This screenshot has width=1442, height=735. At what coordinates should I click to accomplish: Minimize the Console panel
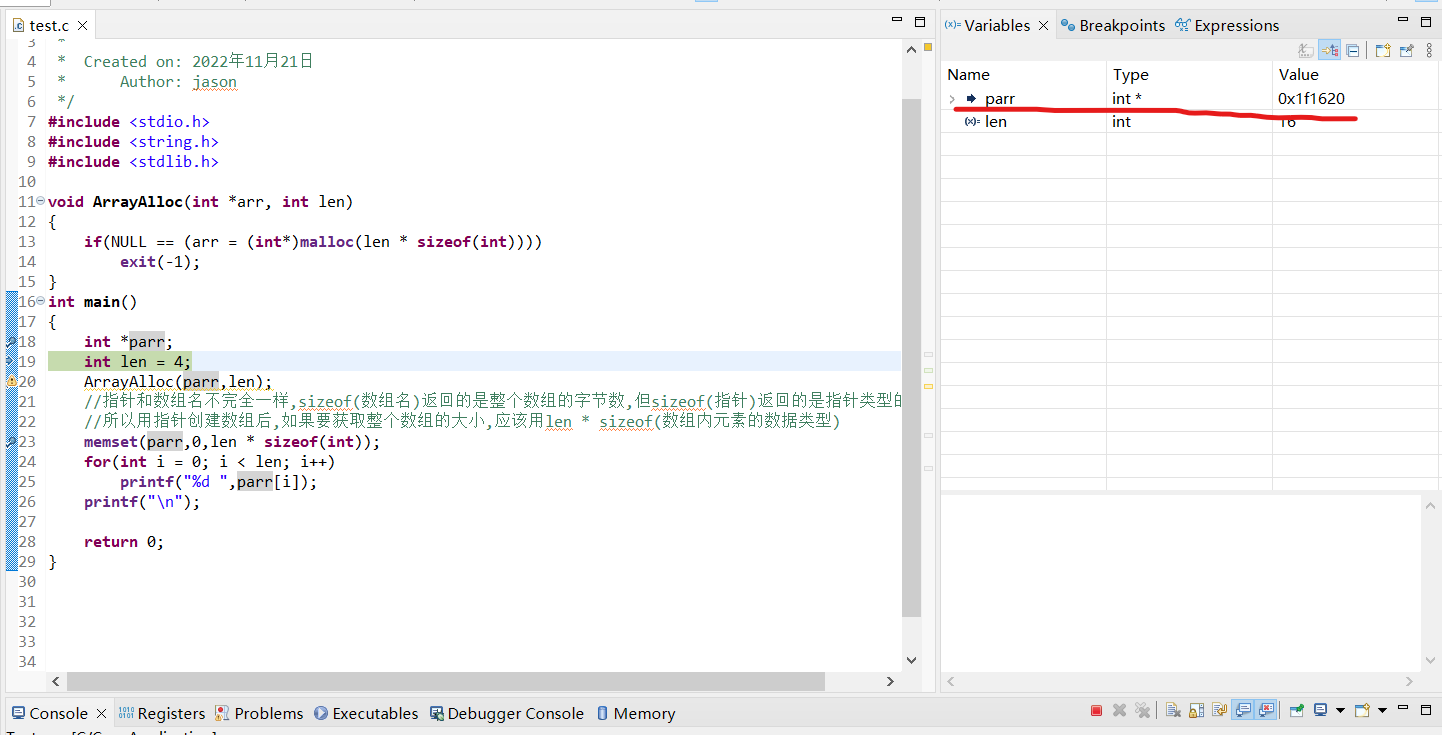pyautogui.click(x=1401, y=707)
